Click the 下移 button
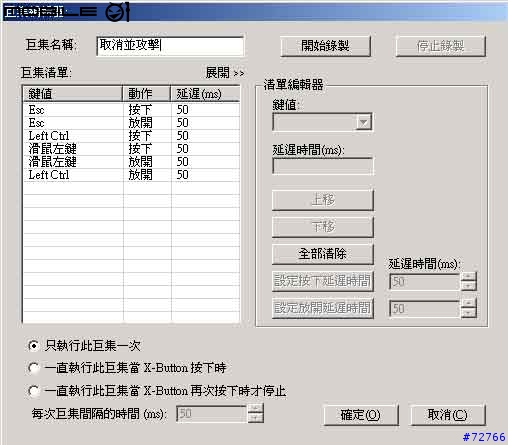The height and width of the screenshot is (445, 508). pyautogui.click(x=323, y=227)
